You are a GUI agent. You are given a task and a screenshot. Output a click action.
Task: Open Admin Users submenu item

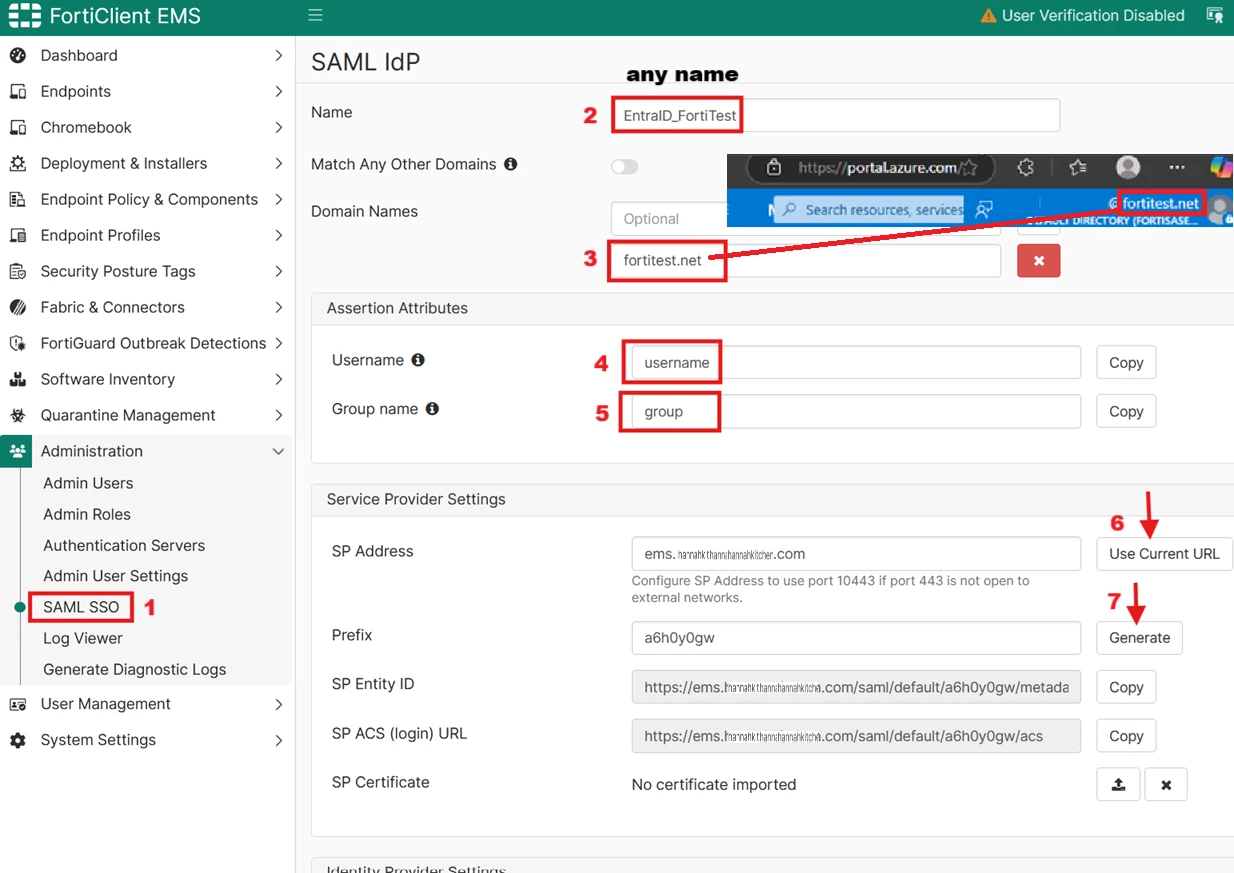[x=88, y=483]
